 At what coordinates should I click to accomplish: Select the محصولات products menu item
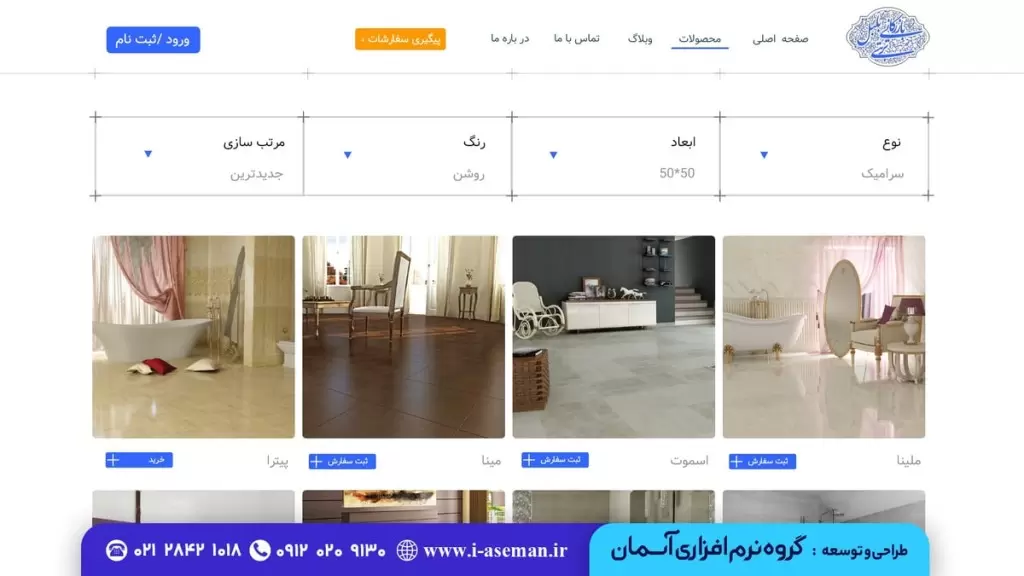tap(699, 39)
